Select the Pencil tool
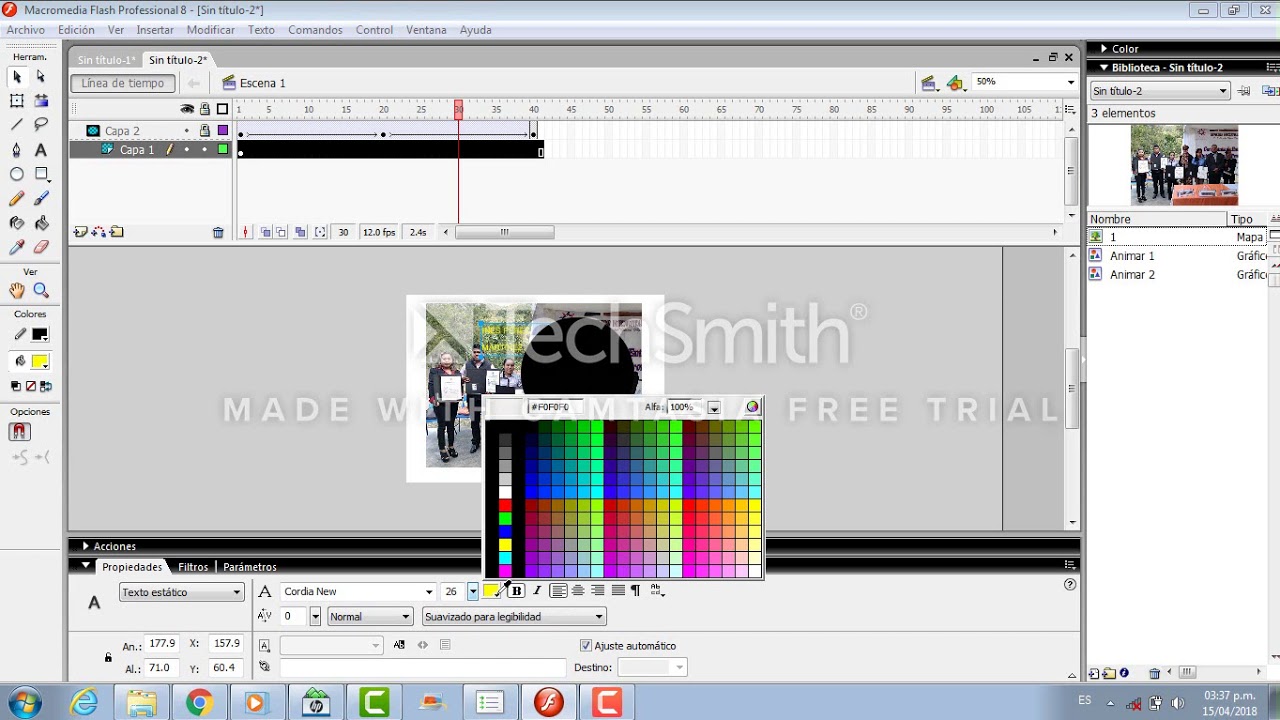 point(17,199)
